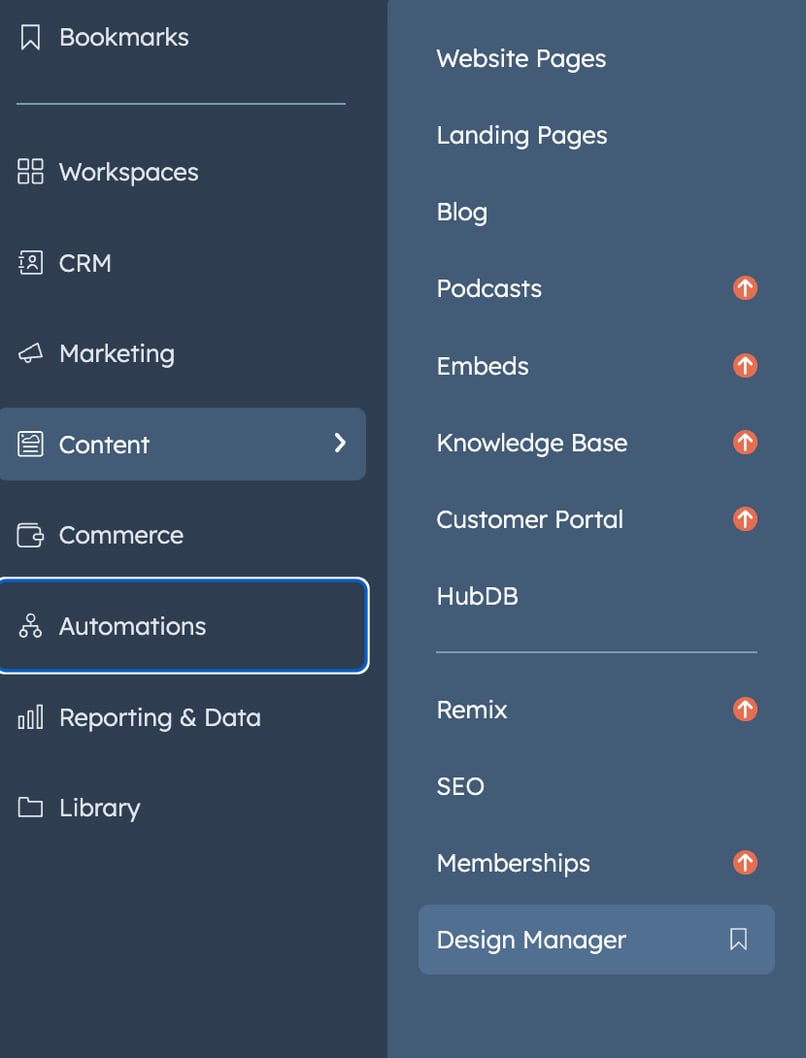806x1058 pixels.
Task: Open the Website Pages section
Action: tap(521, 58)
